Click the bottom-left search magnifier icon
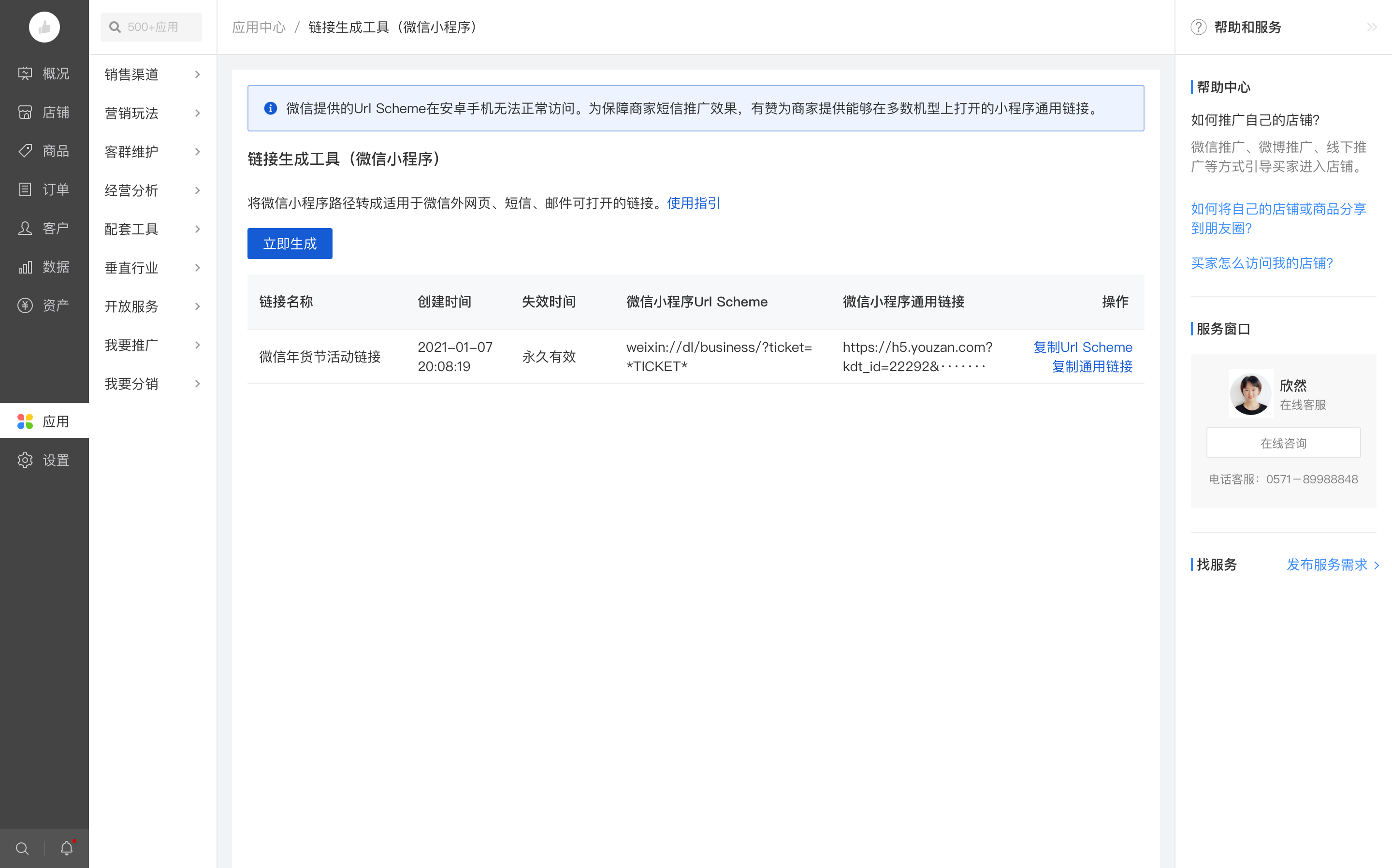The image size is (1392, 868). click(22, 849)
